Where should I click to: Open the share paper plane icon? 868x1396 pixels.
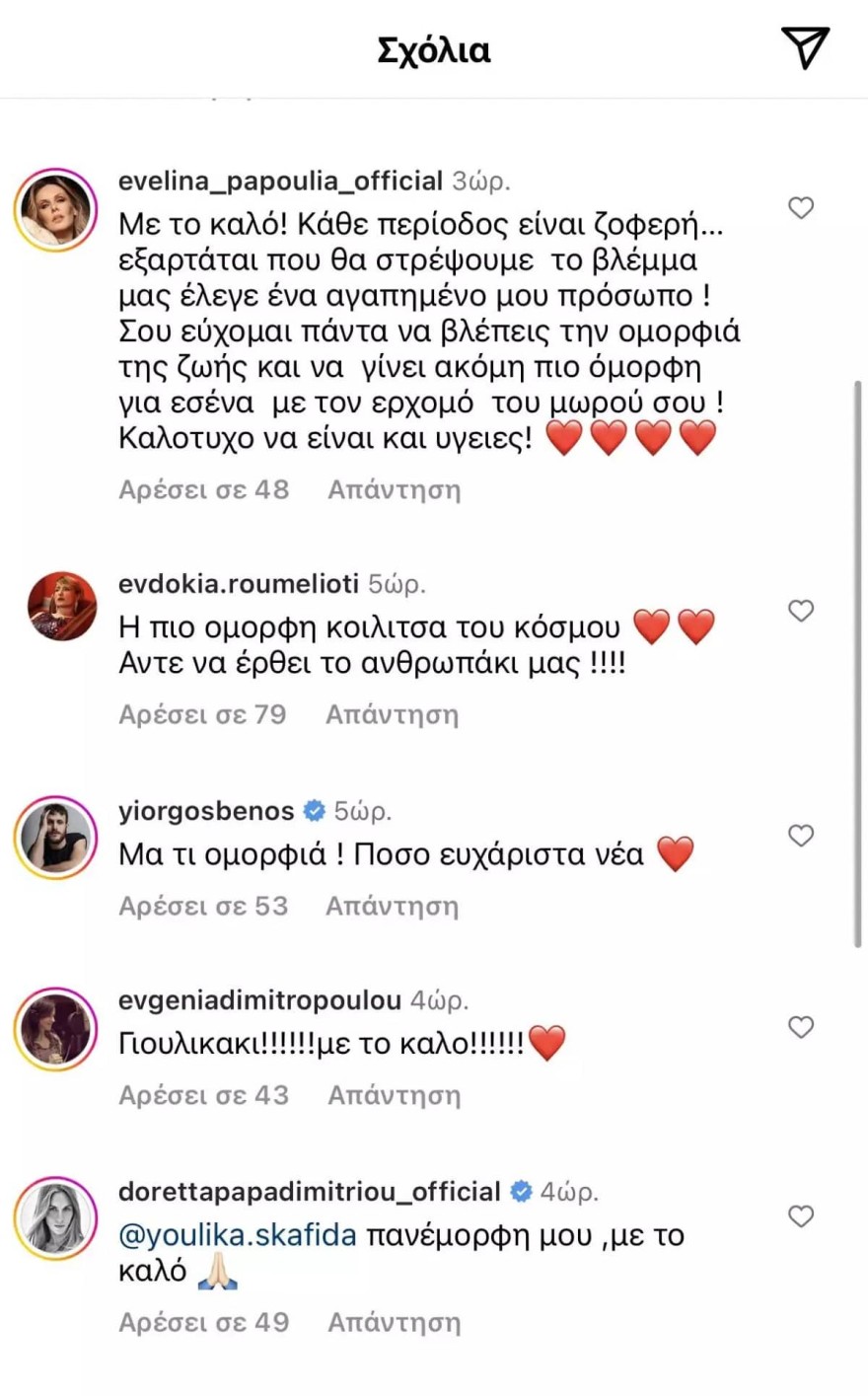(x=805, y=46)
